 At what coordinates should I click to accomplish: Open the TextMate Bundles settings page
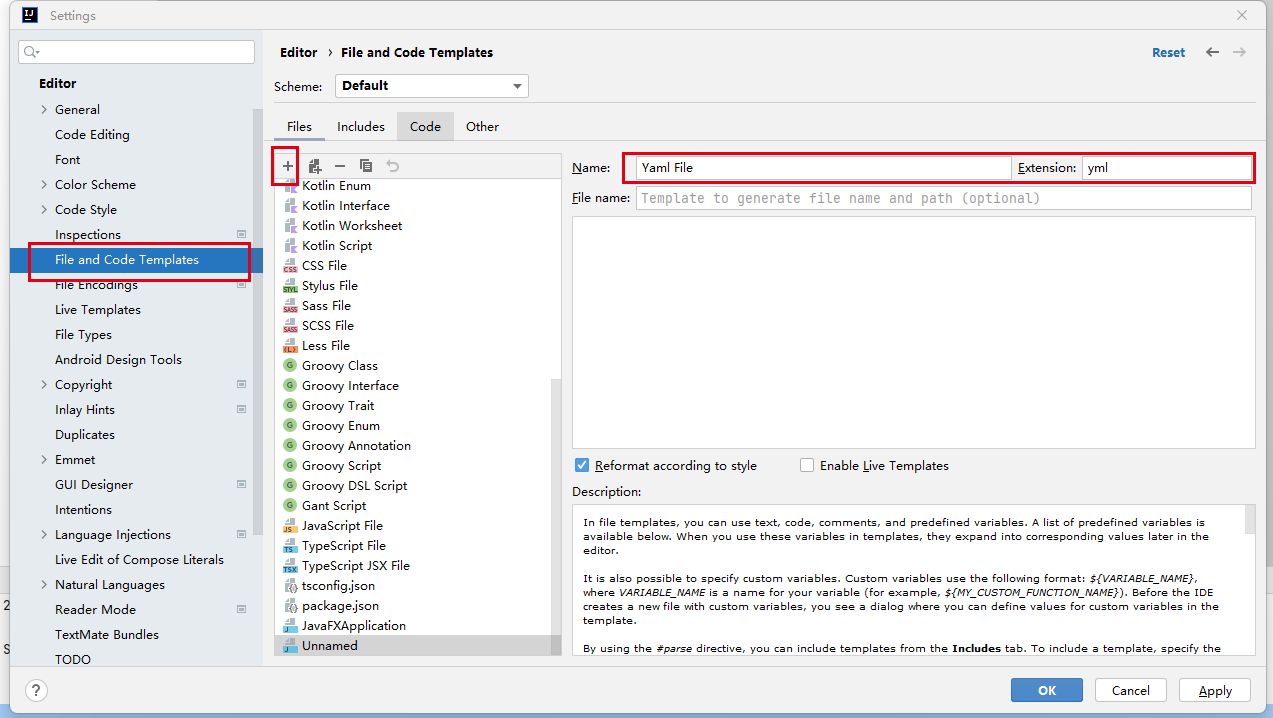(x=107, y=635)
